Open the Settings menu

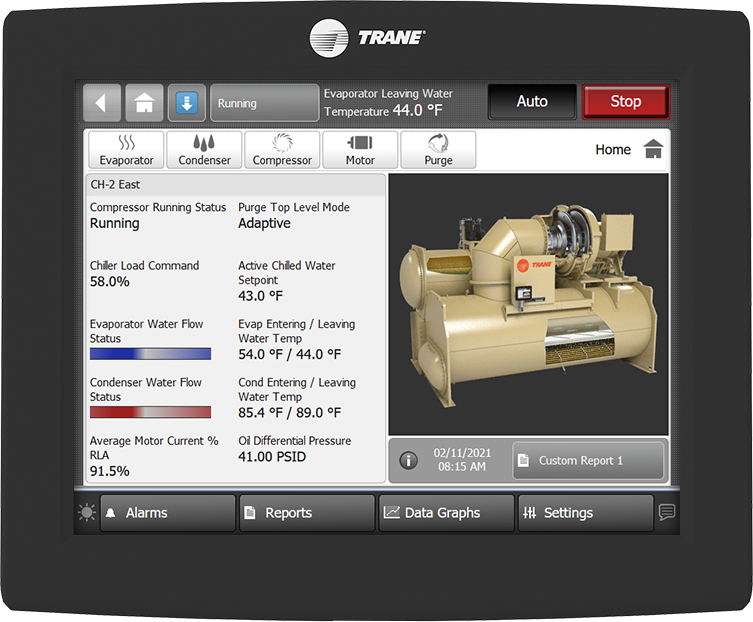tap(586, 513)
